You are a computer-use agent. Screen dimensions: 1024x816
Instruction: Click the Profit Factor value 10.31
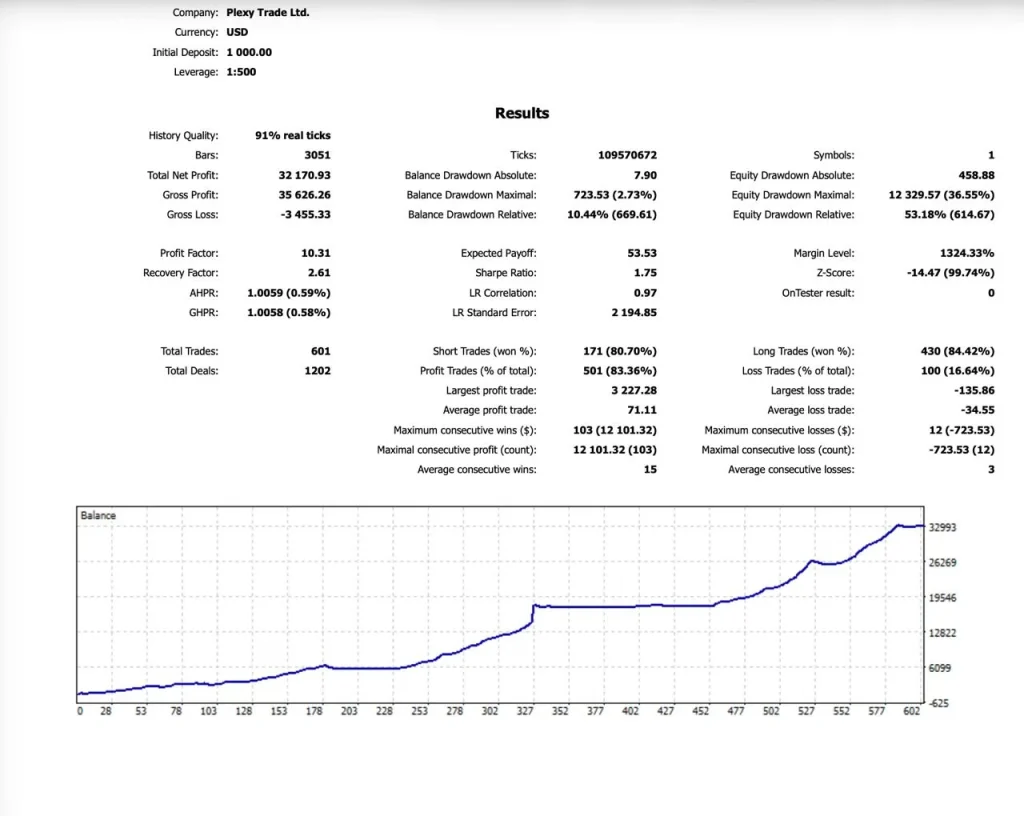[x=315, y=253]
